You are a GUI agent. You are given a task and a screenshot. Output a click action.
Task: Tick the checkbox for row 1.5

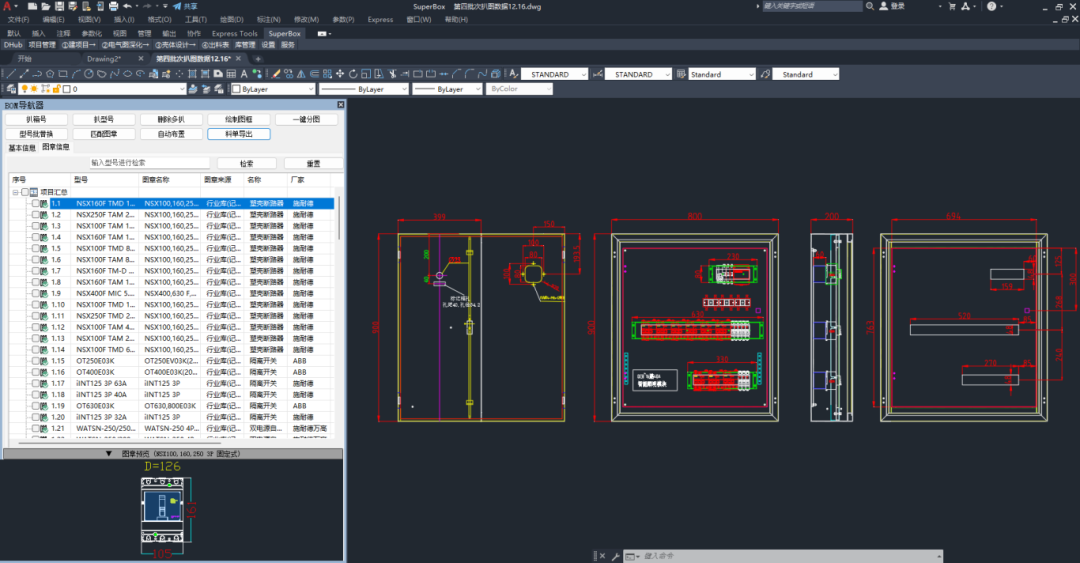36,248
